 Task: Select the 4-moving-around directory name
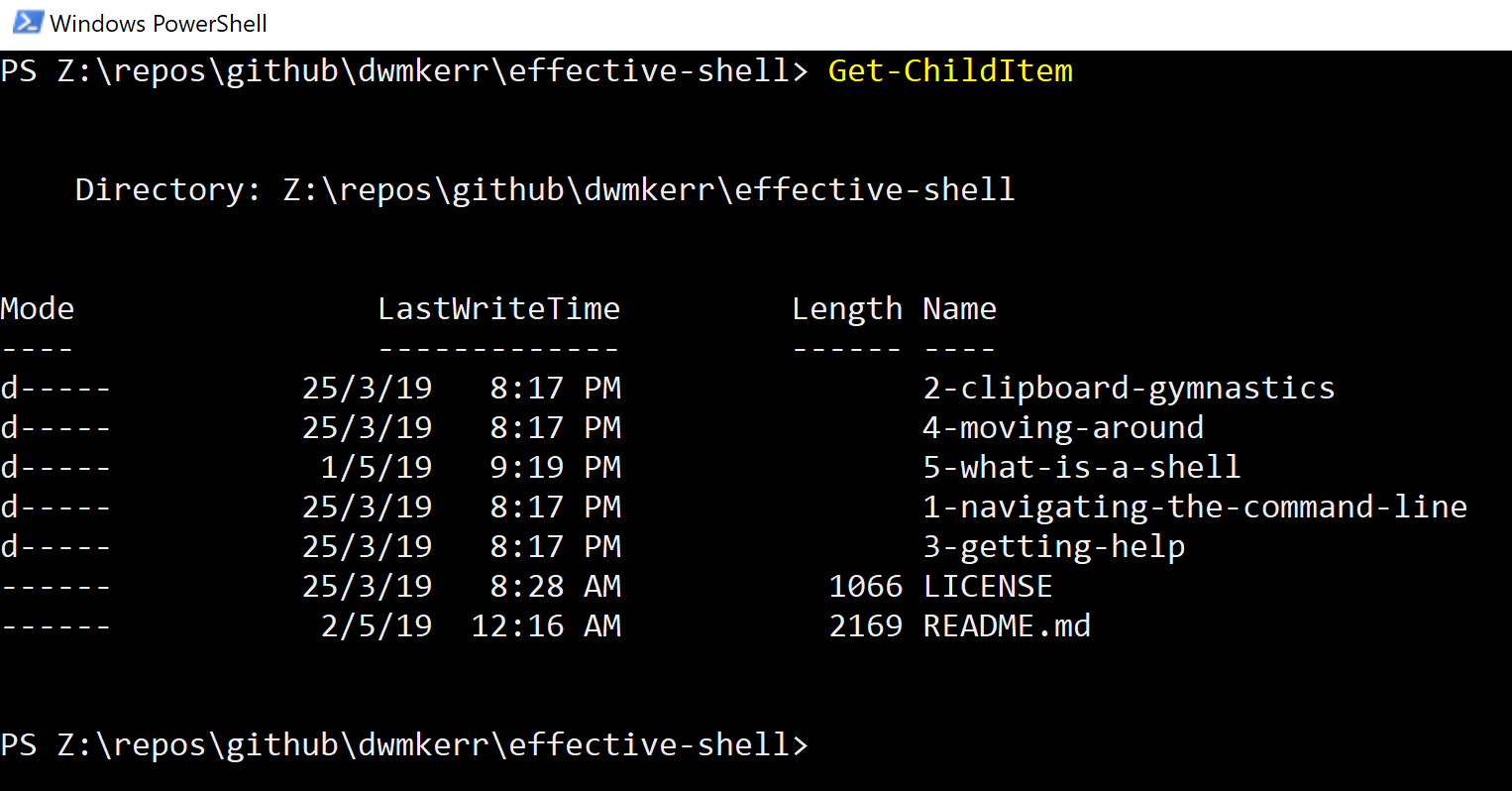pyautogui.click(x=1063, y=428)
